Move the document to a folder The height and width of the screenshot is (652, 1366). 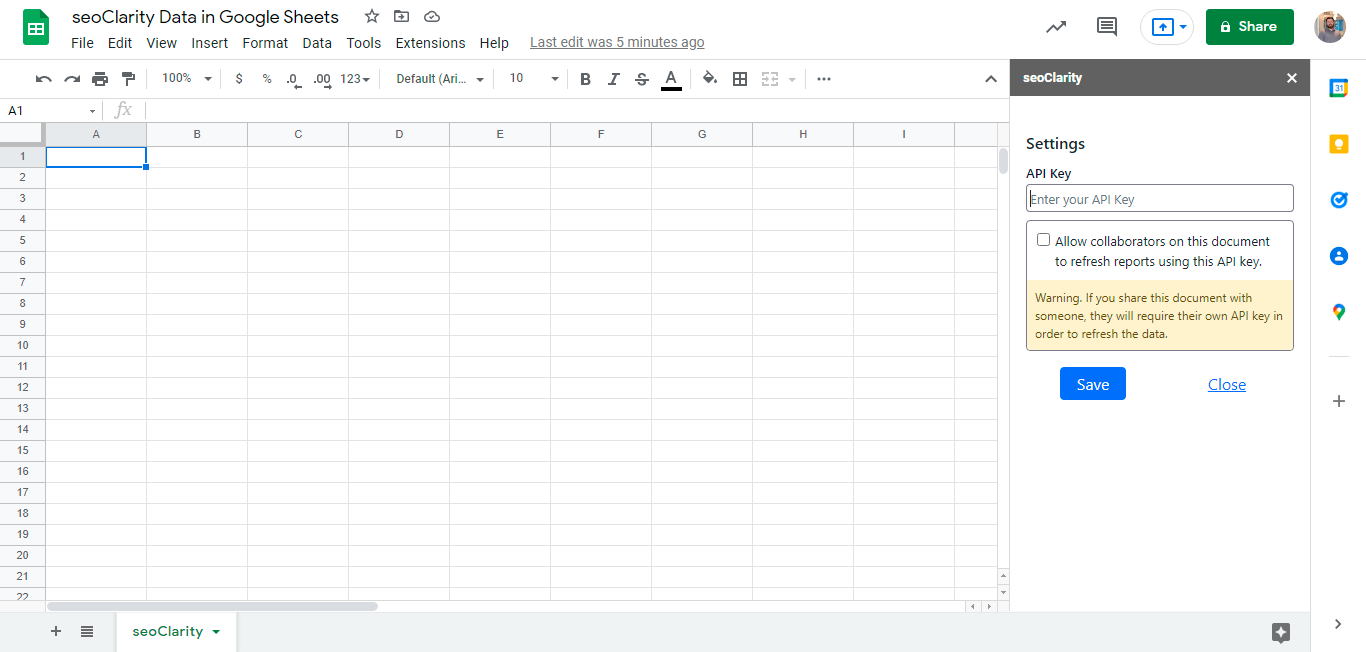click(x=402, y=17)
